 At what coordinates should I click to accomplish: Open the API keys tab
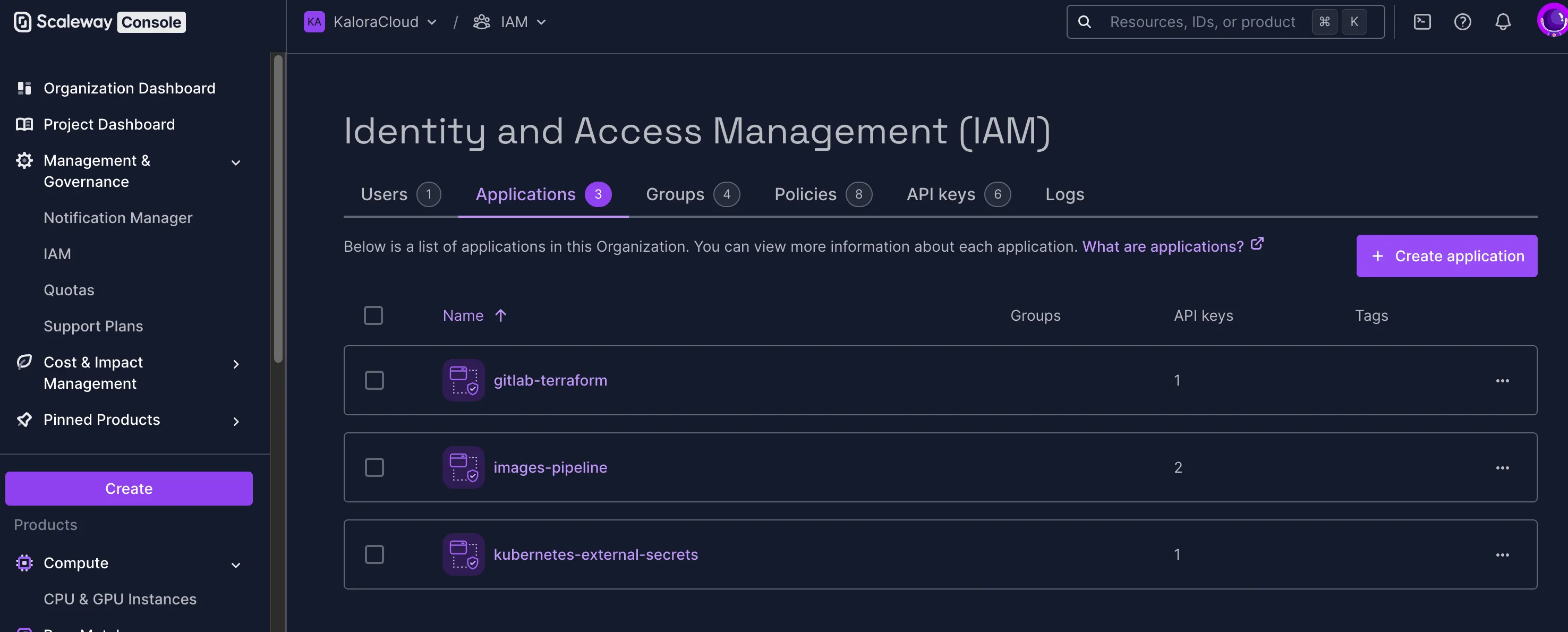[941, 194]
